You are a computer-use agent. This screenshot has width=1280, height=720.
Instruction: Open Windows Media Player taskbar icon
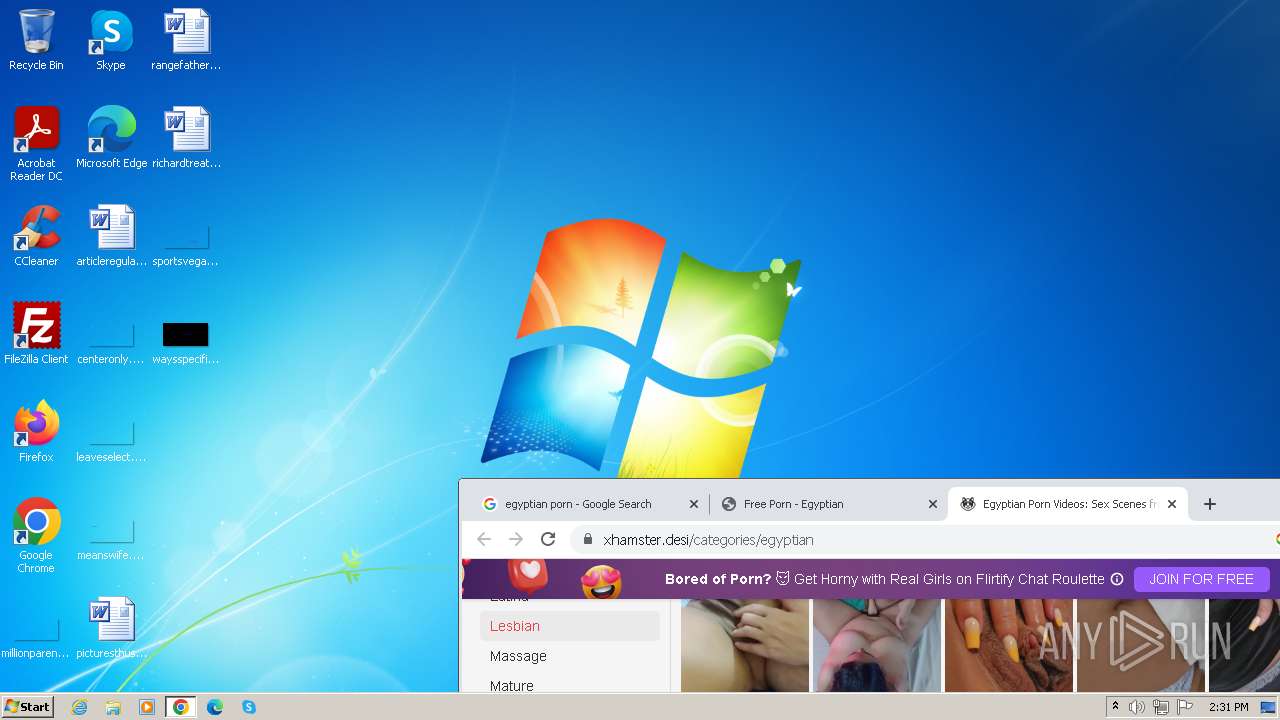pyautogui.click(x=147, y=707)
